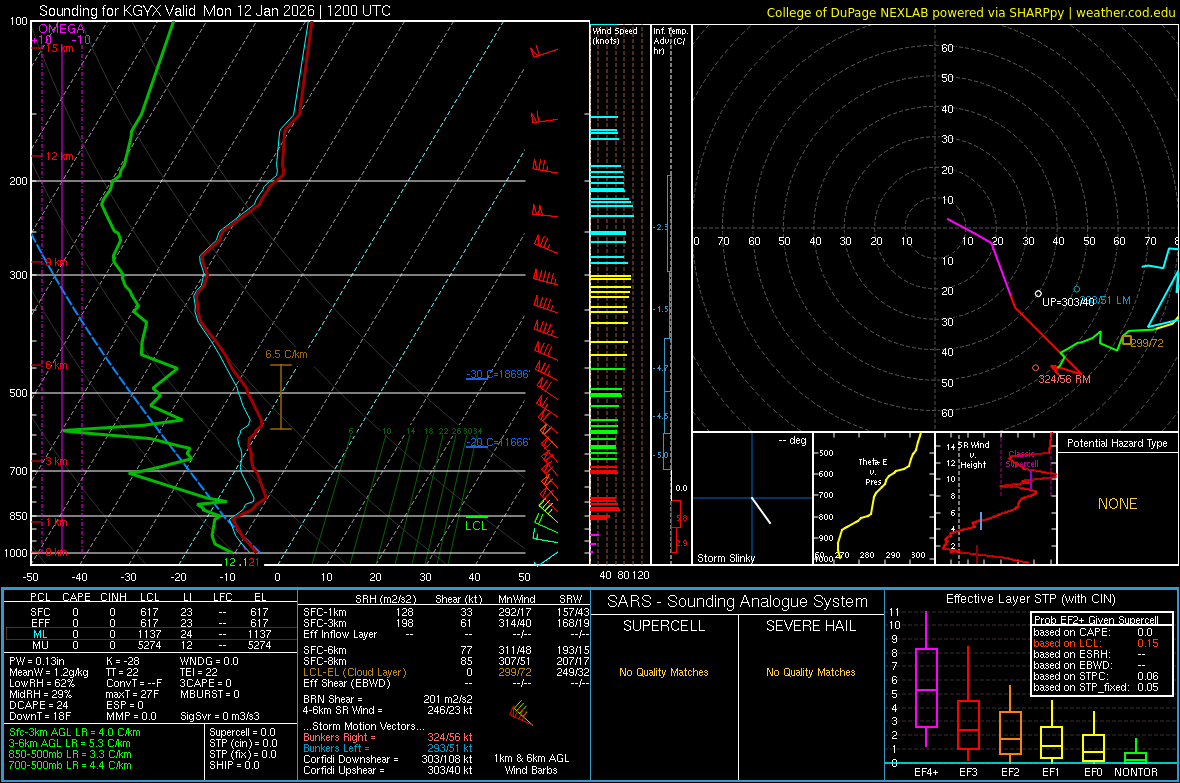This screenshot has height=783, width=1180.
Task: Click the Wind Speed (knots) header
Action: [614, 35]
